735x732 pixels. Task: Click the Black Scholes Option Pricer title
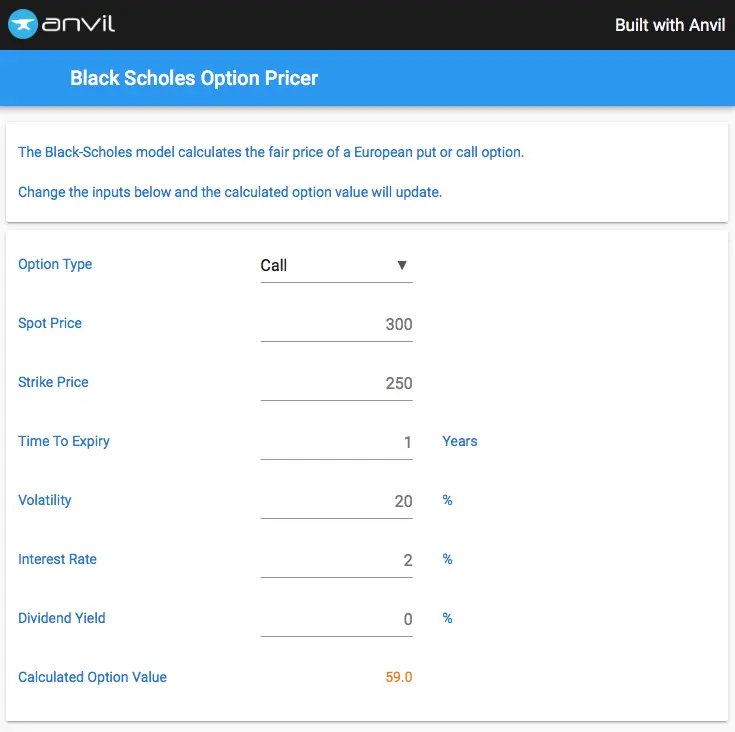pos(194,78)
